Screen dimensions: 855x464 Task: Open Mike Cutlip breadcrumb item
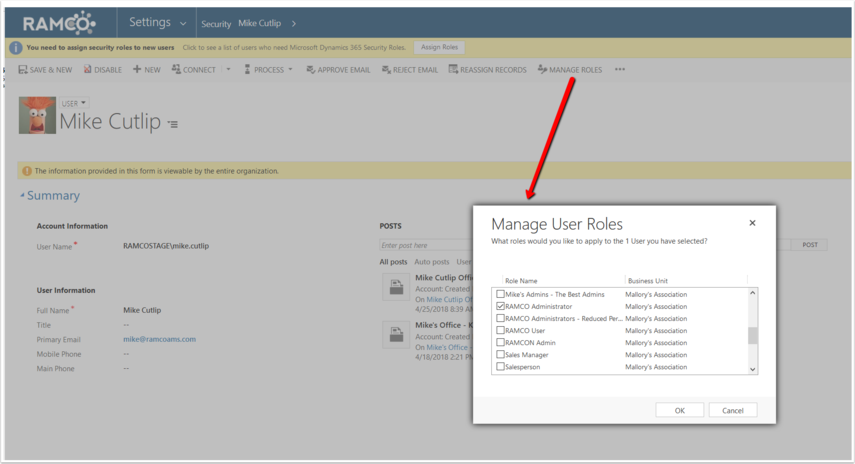(x=260, y=23)
